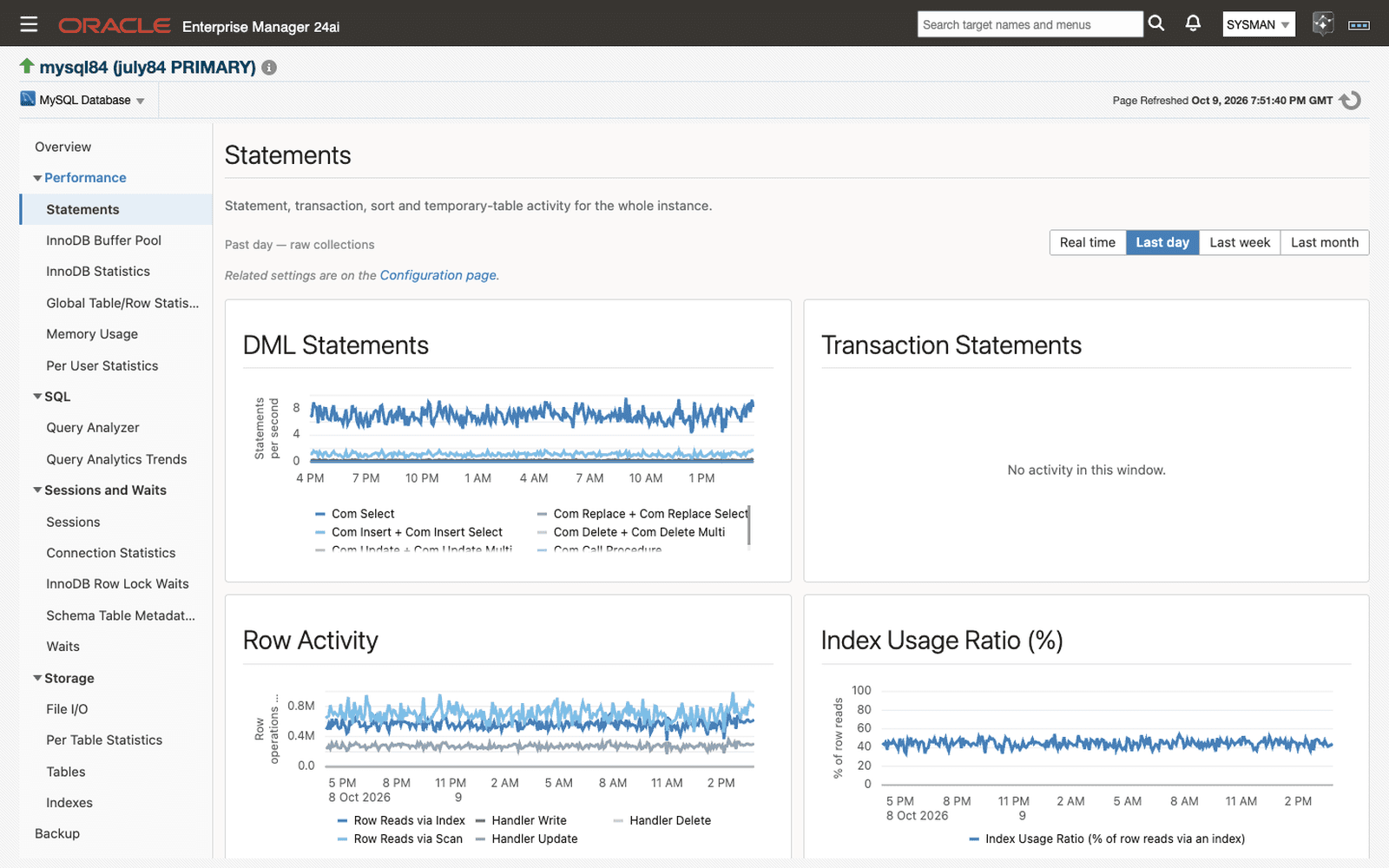
Task: Open InnoDB Row Lock Waits page
Action: 117,584
